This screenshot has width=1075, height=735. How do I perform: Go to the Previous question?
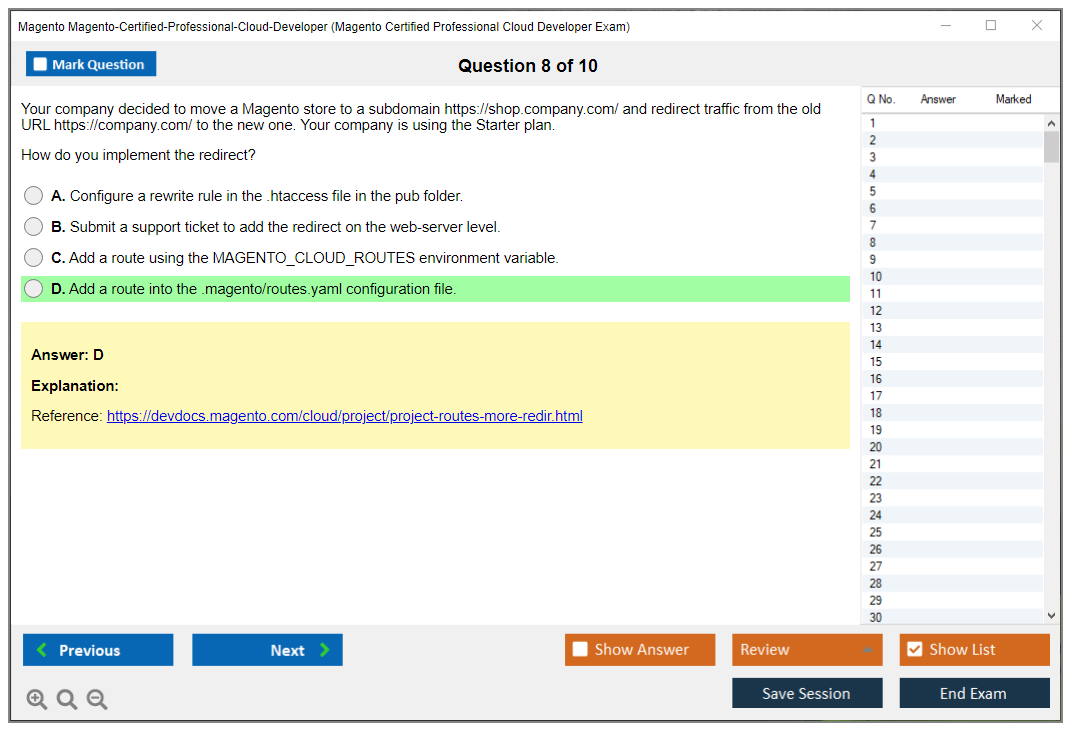coord(98,650)
